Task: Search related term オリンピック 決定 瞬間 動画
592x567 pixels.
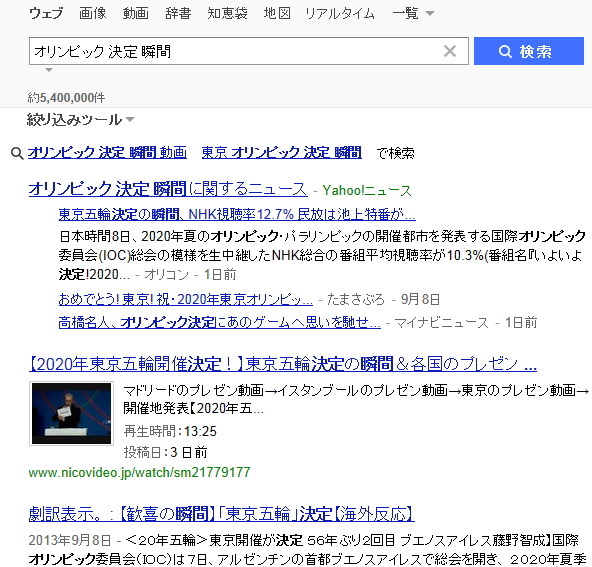Action: click(x=107, y=153)
